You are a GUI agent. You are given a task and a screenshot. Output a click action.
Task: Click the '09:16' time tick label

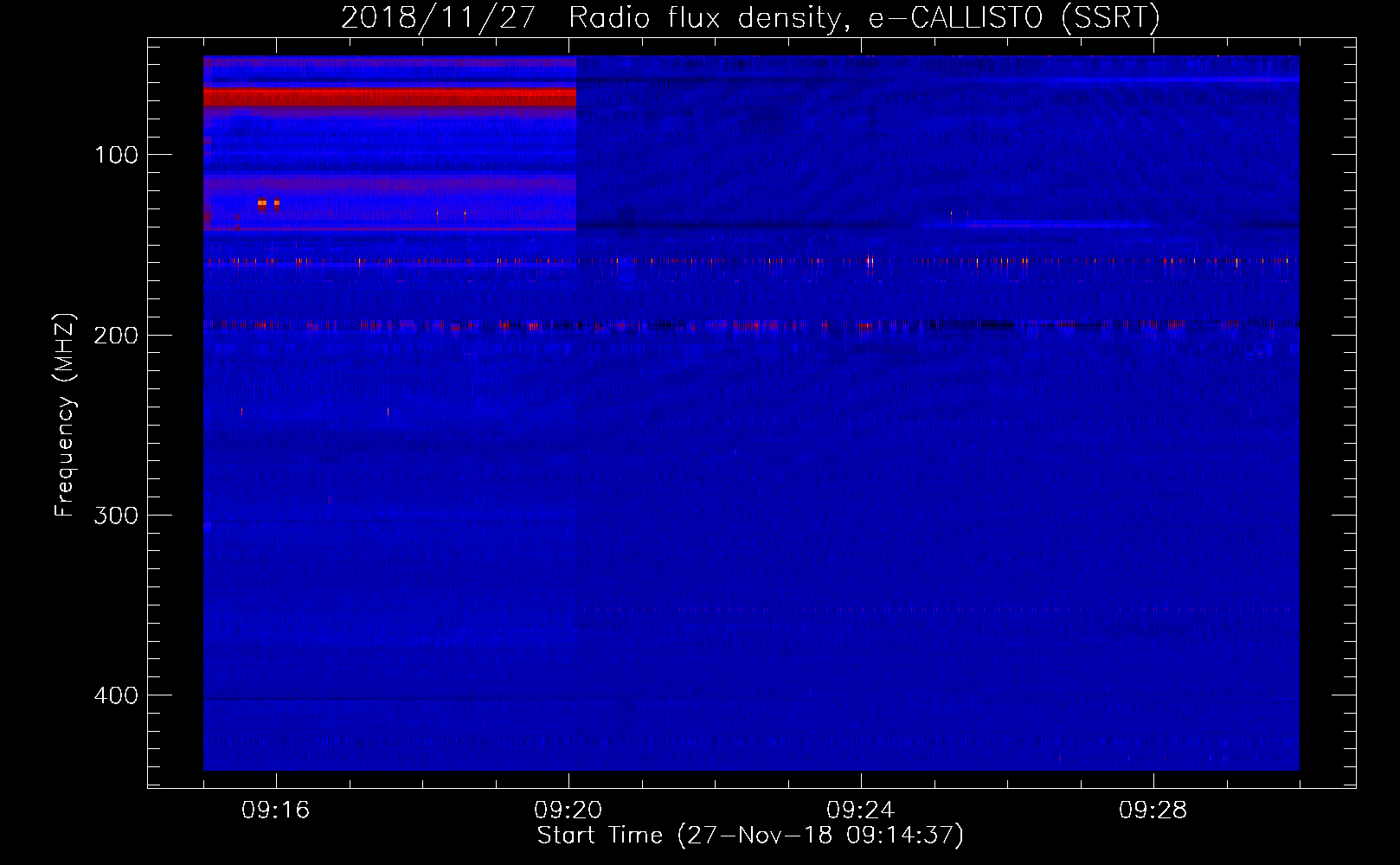[276, 811]
